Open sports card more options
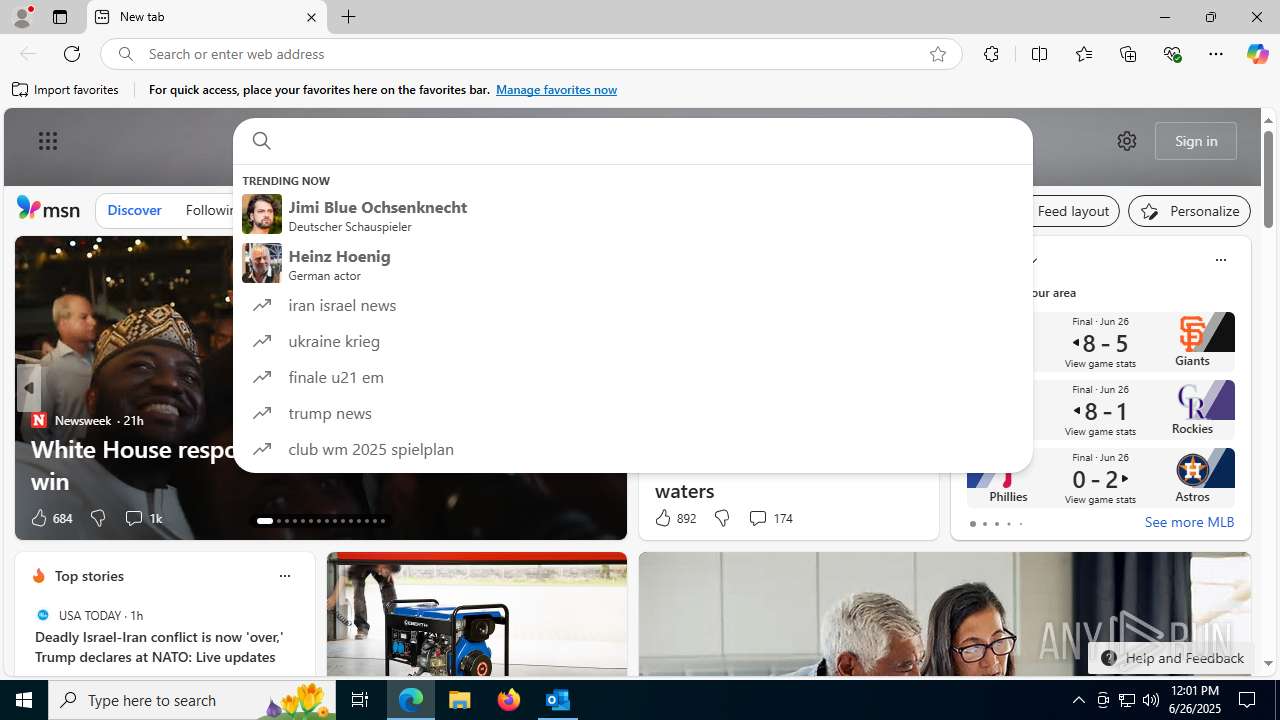Viewport: 1280px width, 720px height. pos(1220,260)
